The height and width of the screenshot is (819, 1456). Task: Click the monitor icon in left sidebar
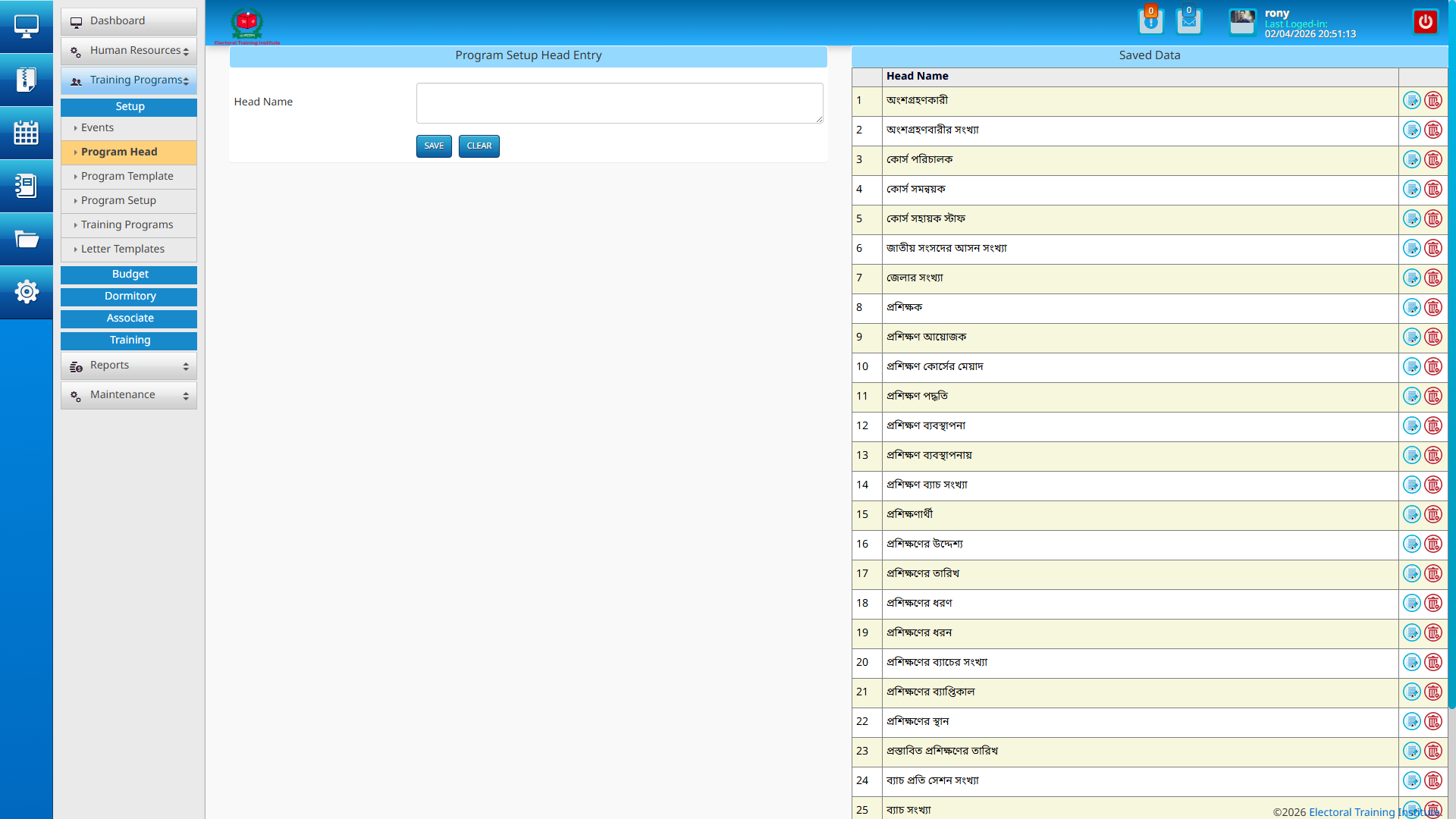pos(27,27)
